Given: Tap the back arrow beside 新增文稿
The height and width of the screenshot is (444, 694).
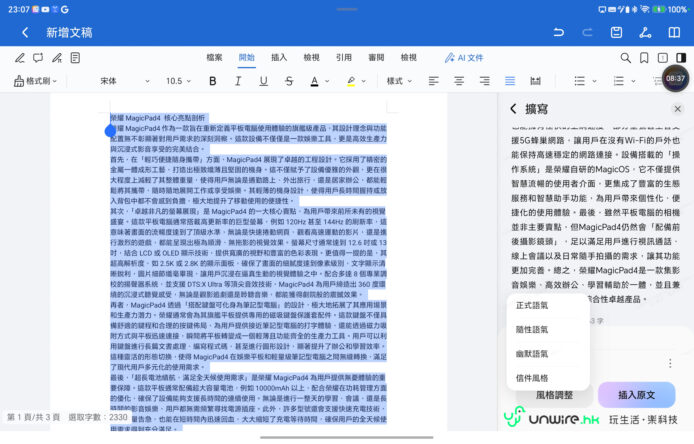Looking at the screenshot, I should pos(25,32).
